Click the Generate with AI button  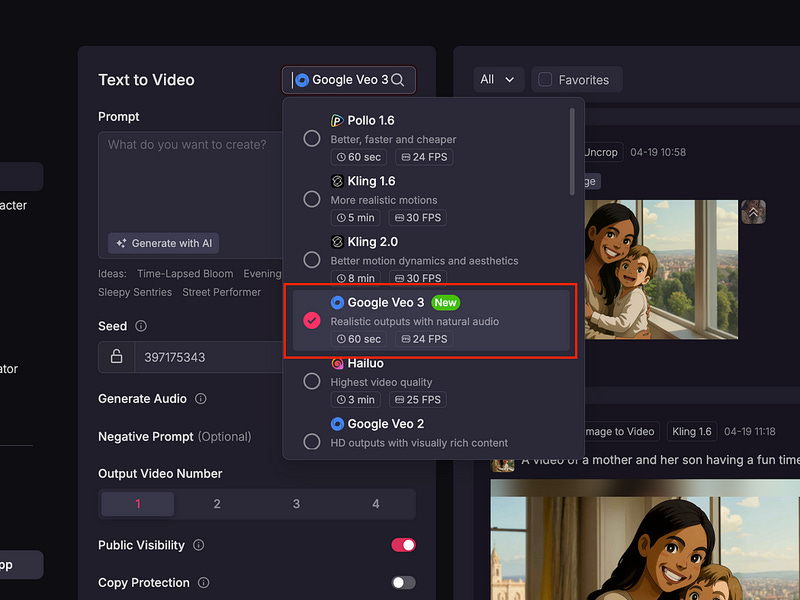(x=164, y=243)
